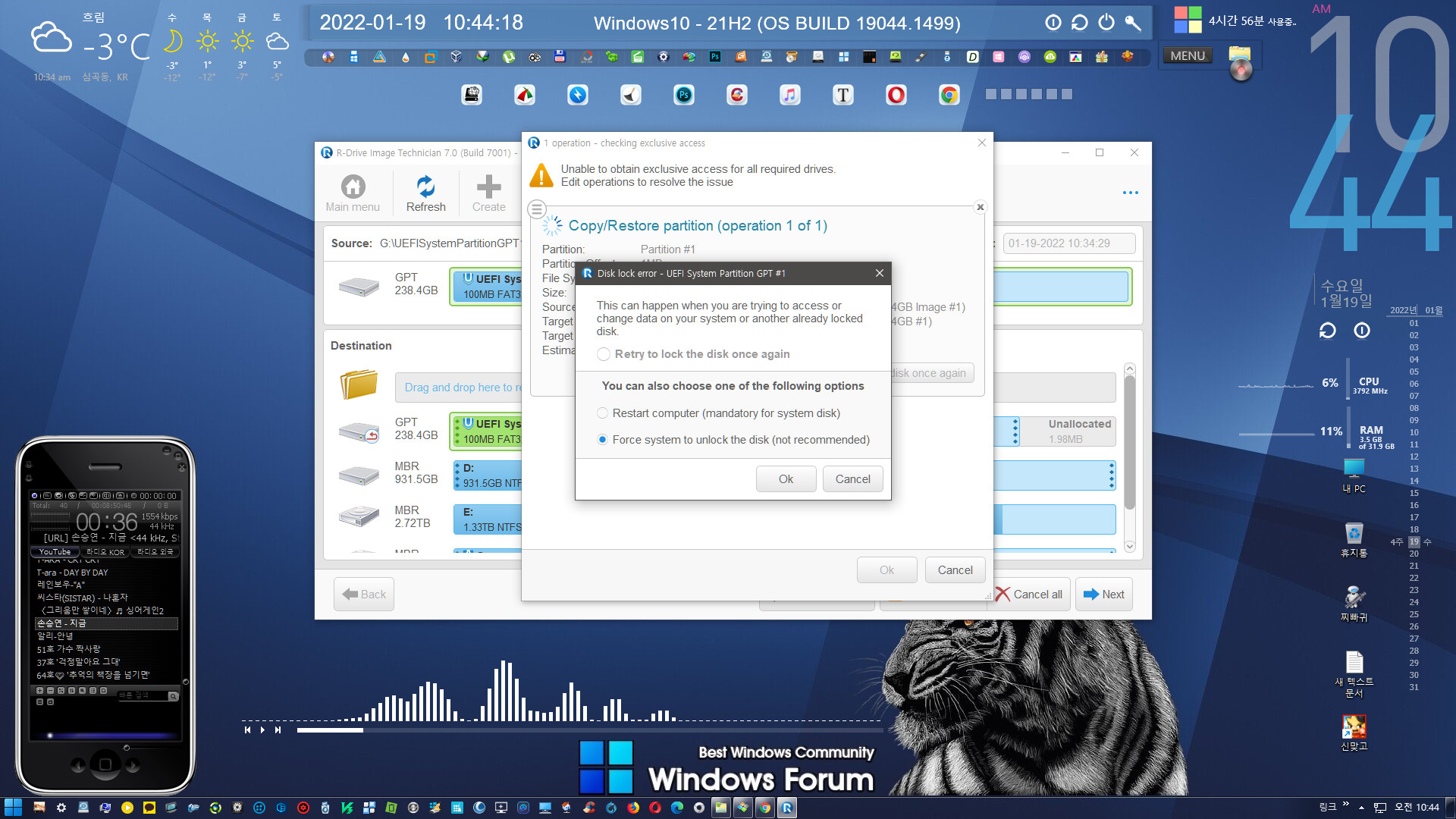Click Cancel all in R-Drive Image
The image size is (1456, 819).
[x=1029, y=595]
